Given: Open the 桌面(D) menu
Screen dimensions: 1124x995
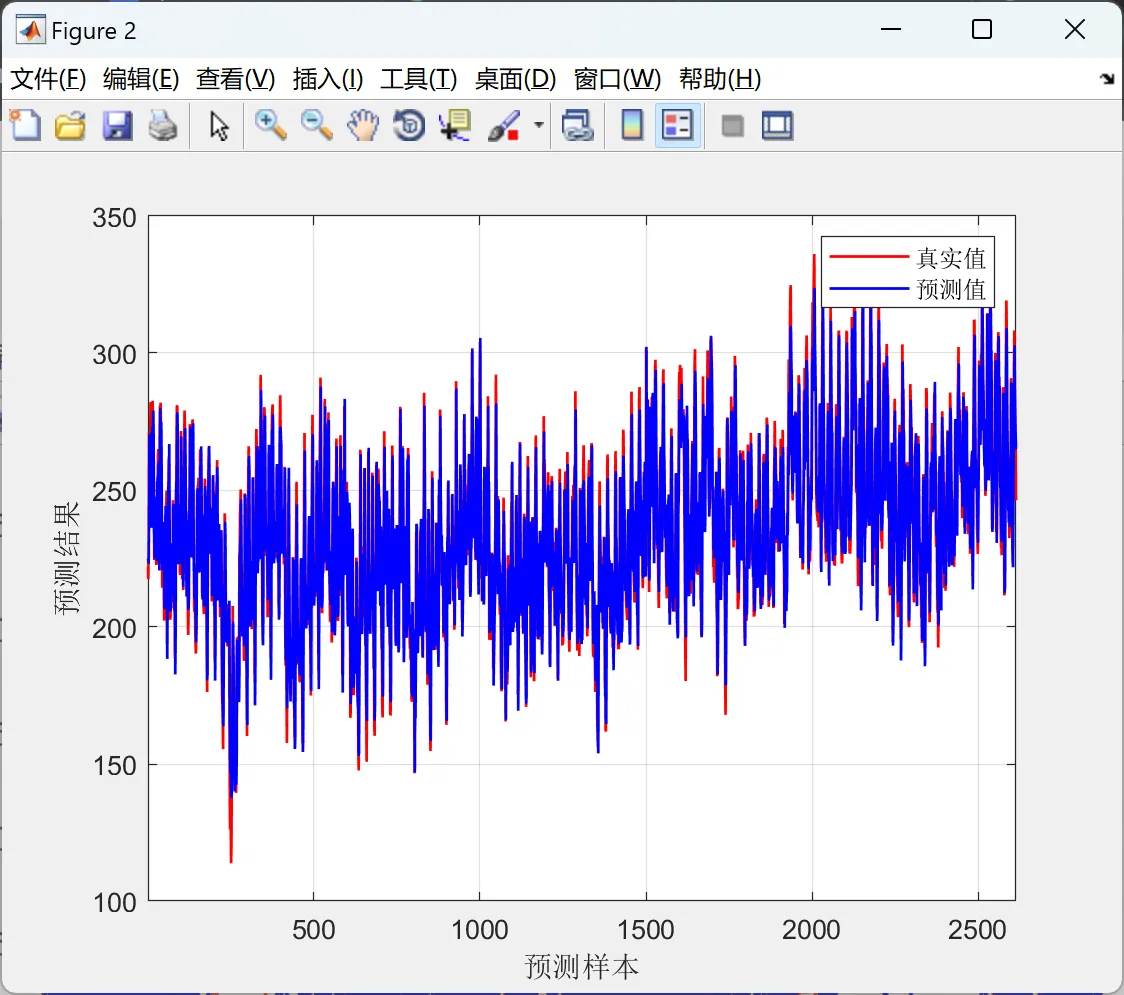Looking at the screenshot, I should tap(515, 79).
